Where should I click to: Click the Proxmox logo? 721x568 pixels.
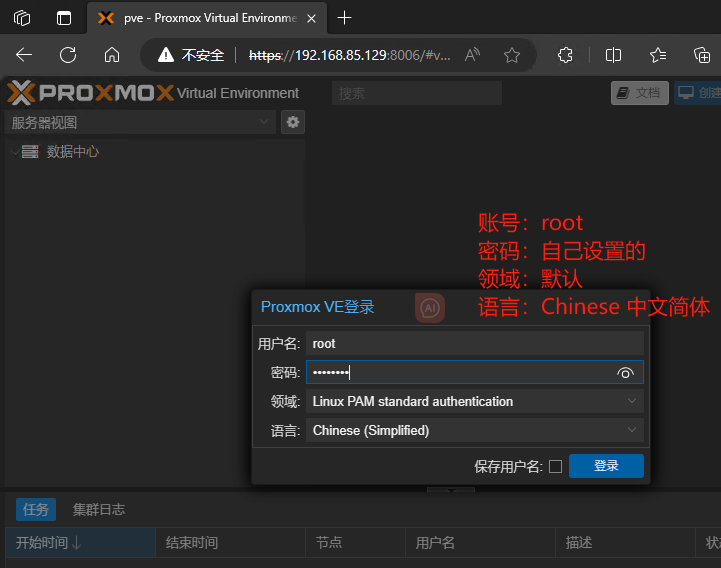coord(90,92)
